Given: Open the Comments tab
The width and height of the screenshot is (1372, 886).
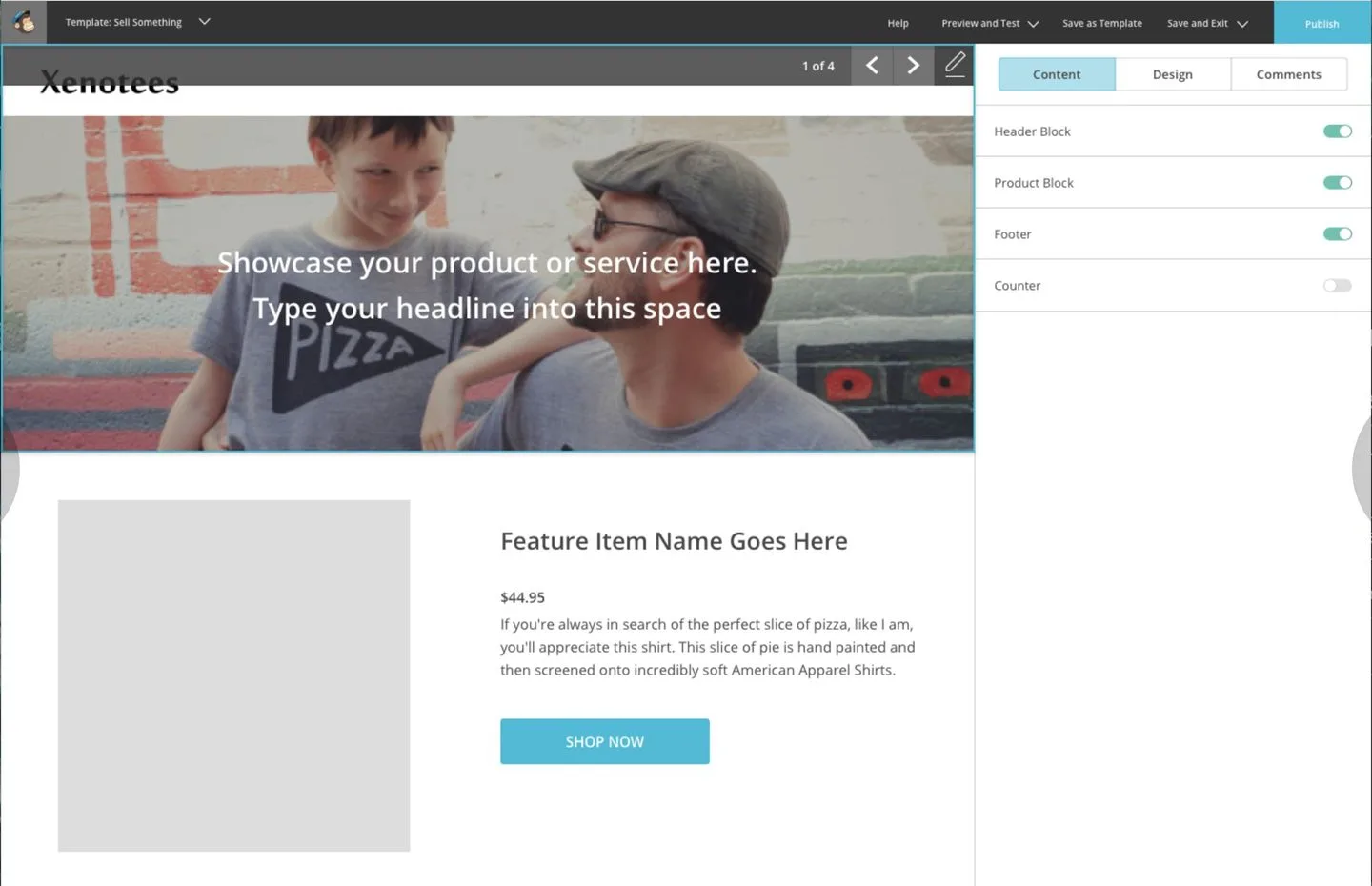Looking at the screenshot, I should [1288, 73].
